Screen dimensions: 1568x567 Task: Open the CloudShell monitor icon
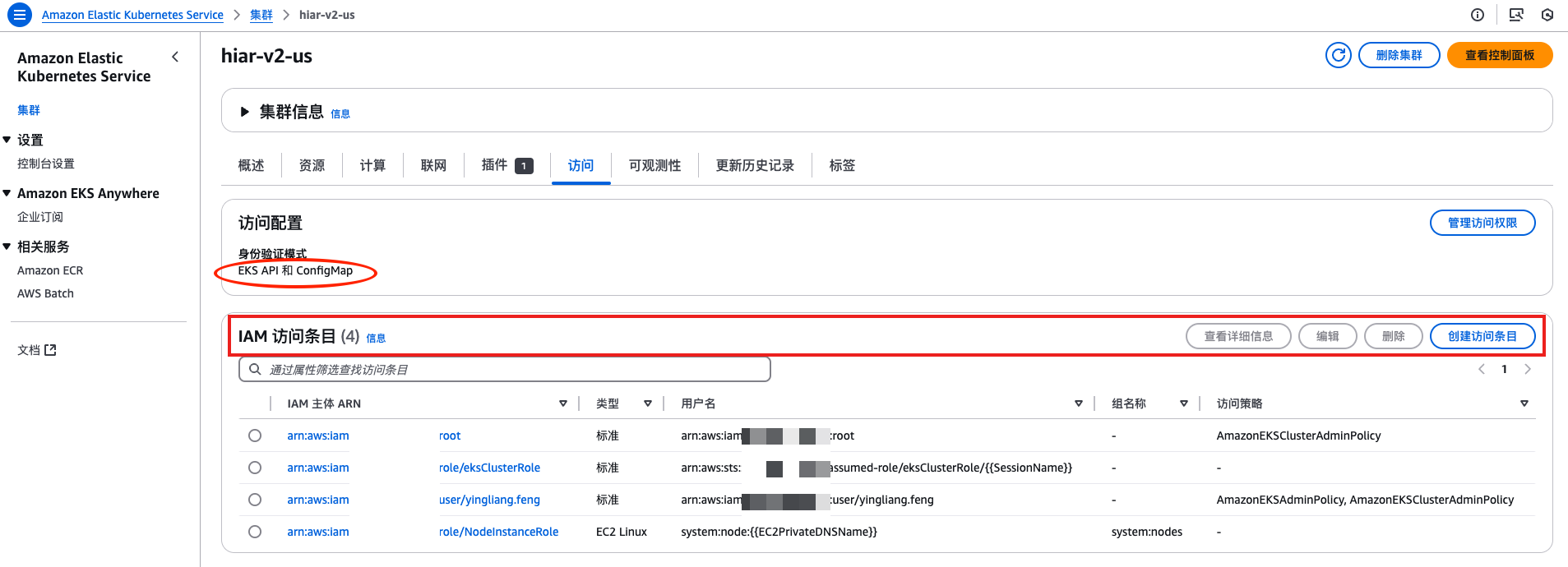[1516, 15]
